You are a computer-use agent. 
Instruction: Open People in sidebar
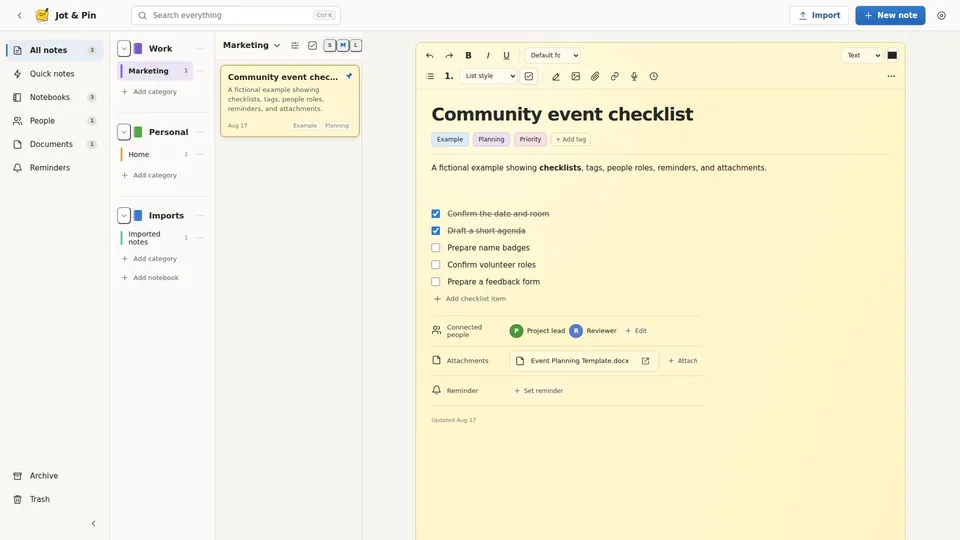(55, 121)
